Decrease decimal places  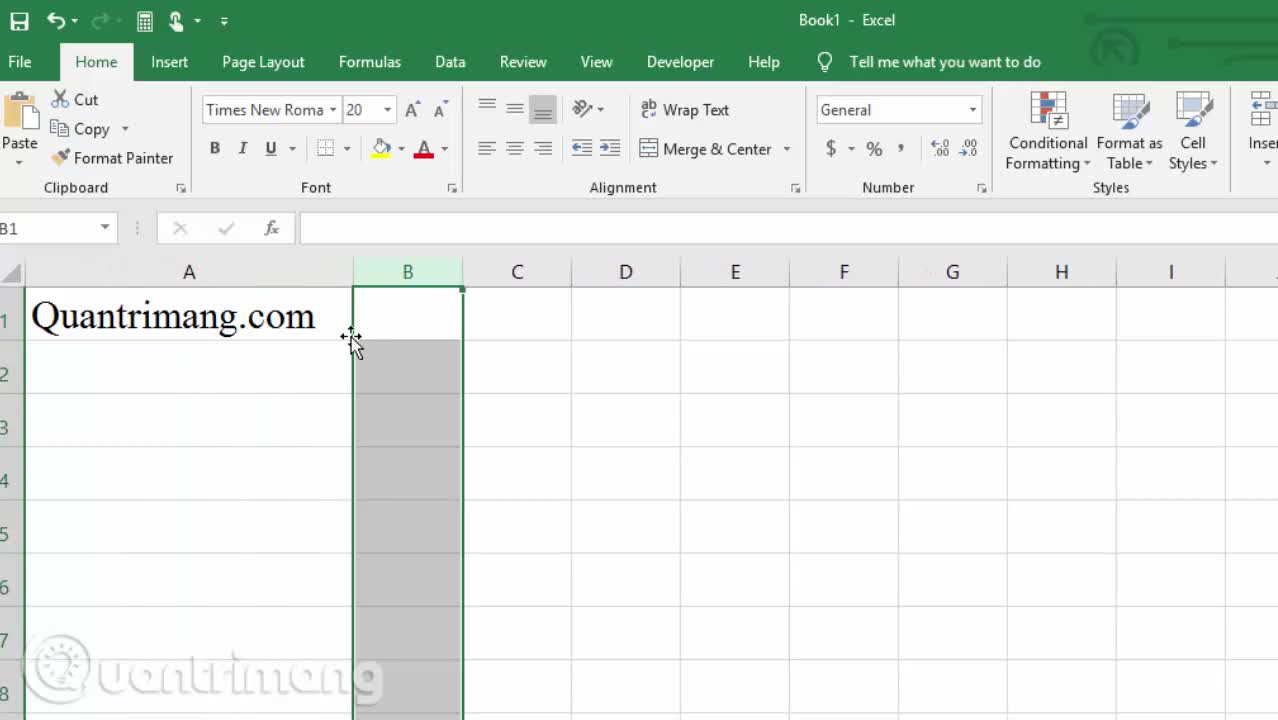coord(969,149)
